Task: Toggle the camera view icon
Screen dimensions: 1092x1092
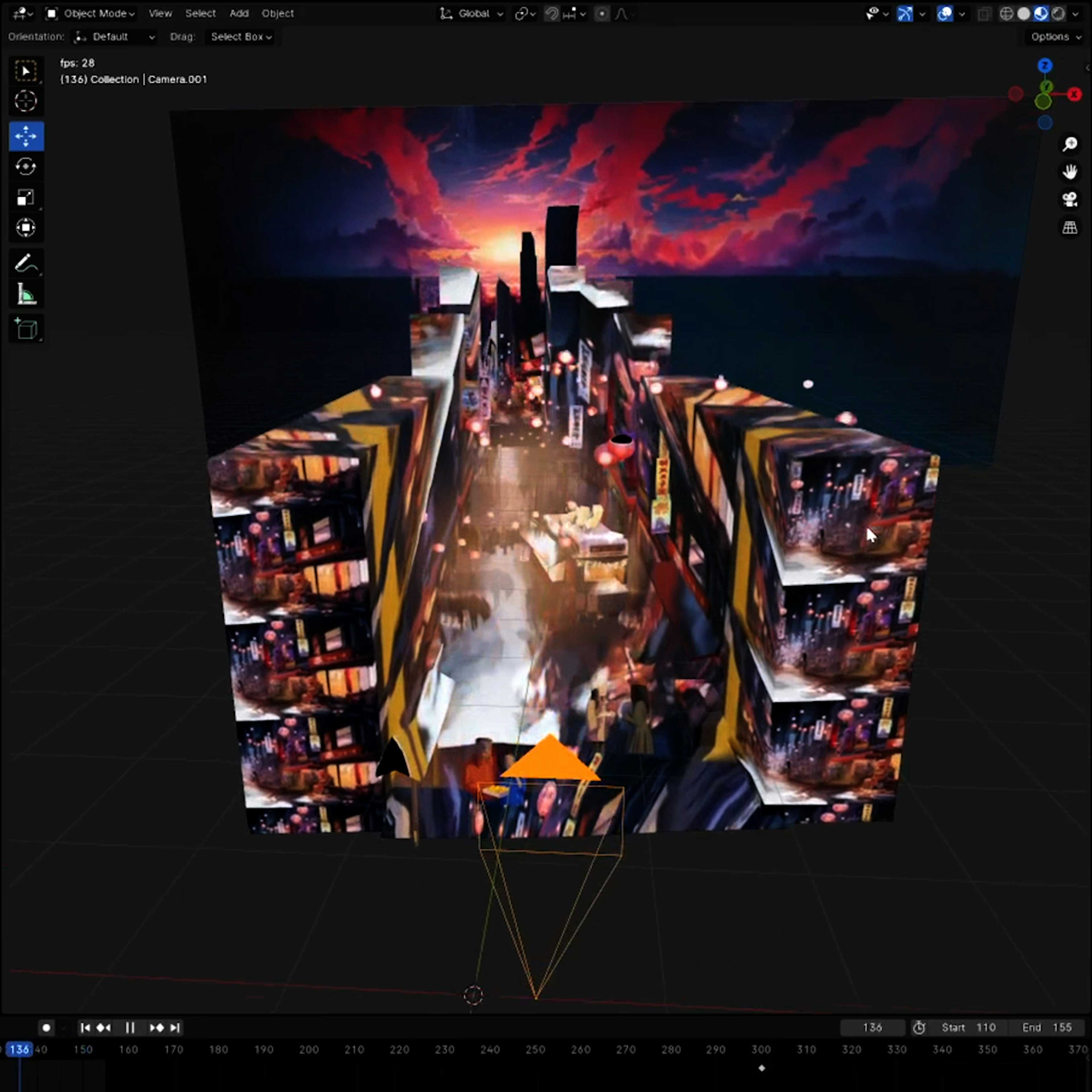Action: (x=1069, y=199)
